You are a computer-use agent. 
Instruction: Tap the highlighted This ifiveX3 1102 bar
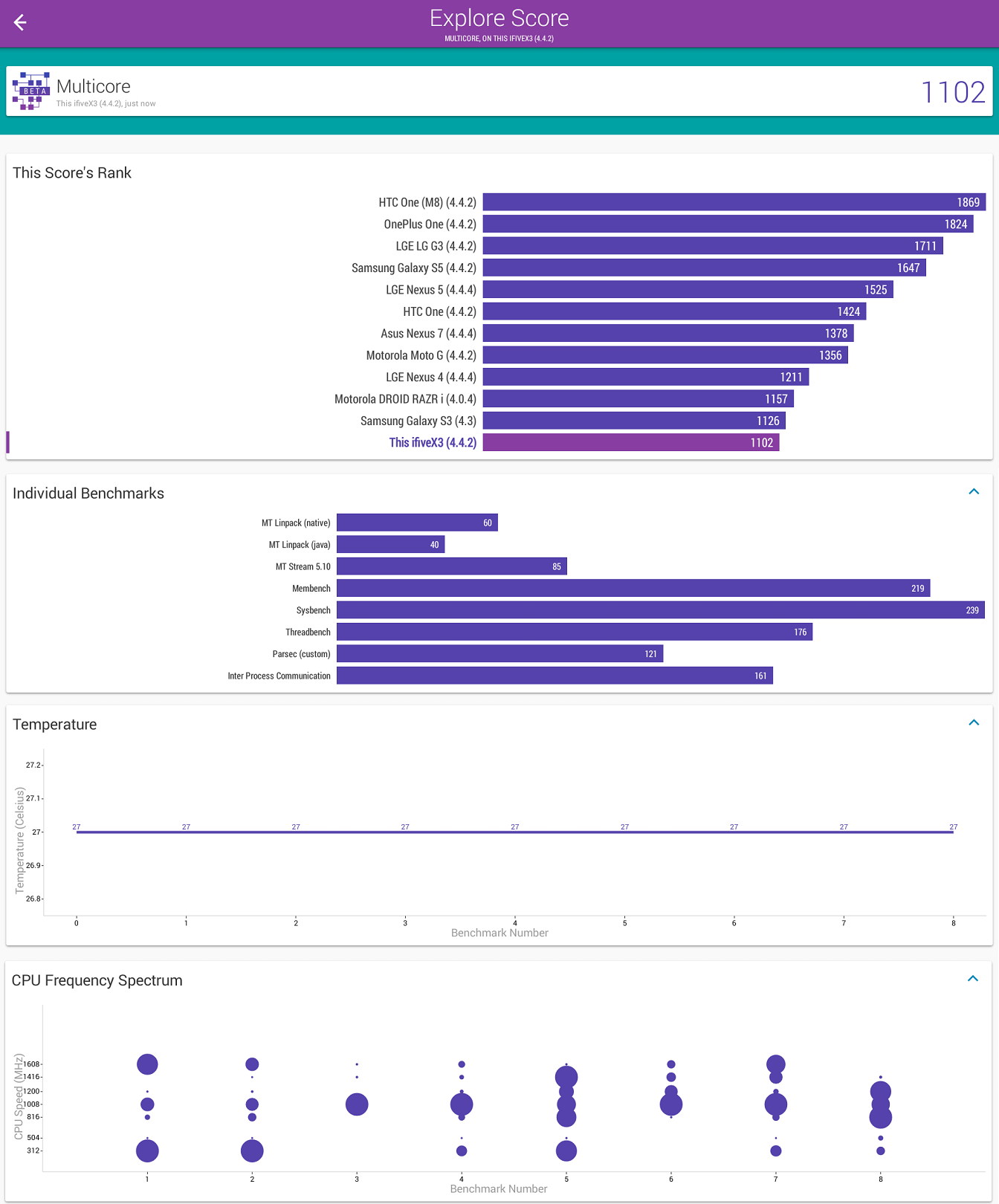click(631, 442)
